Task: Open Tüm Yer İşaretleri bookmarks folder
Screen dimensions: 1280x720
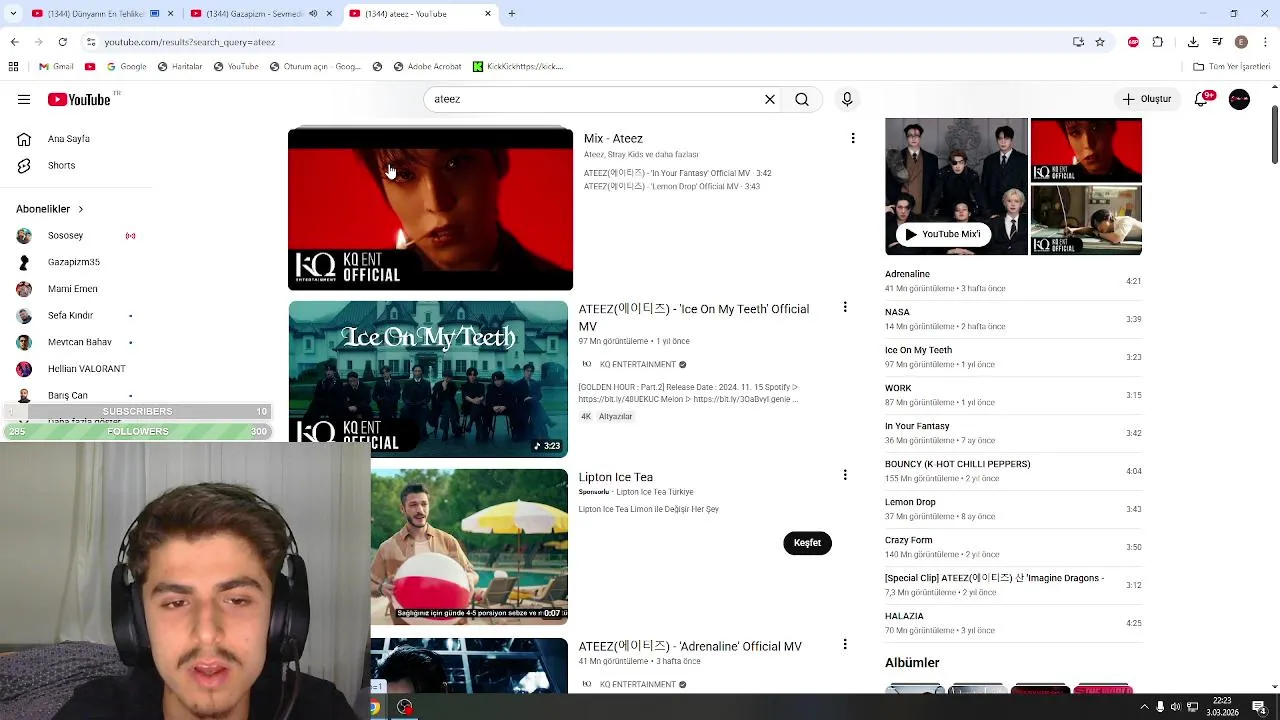Action: 1232,66
